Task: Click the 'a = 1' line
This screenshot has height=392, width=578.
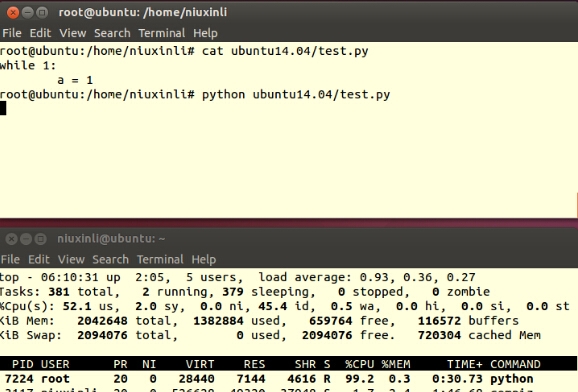Action: coord(75,80)
